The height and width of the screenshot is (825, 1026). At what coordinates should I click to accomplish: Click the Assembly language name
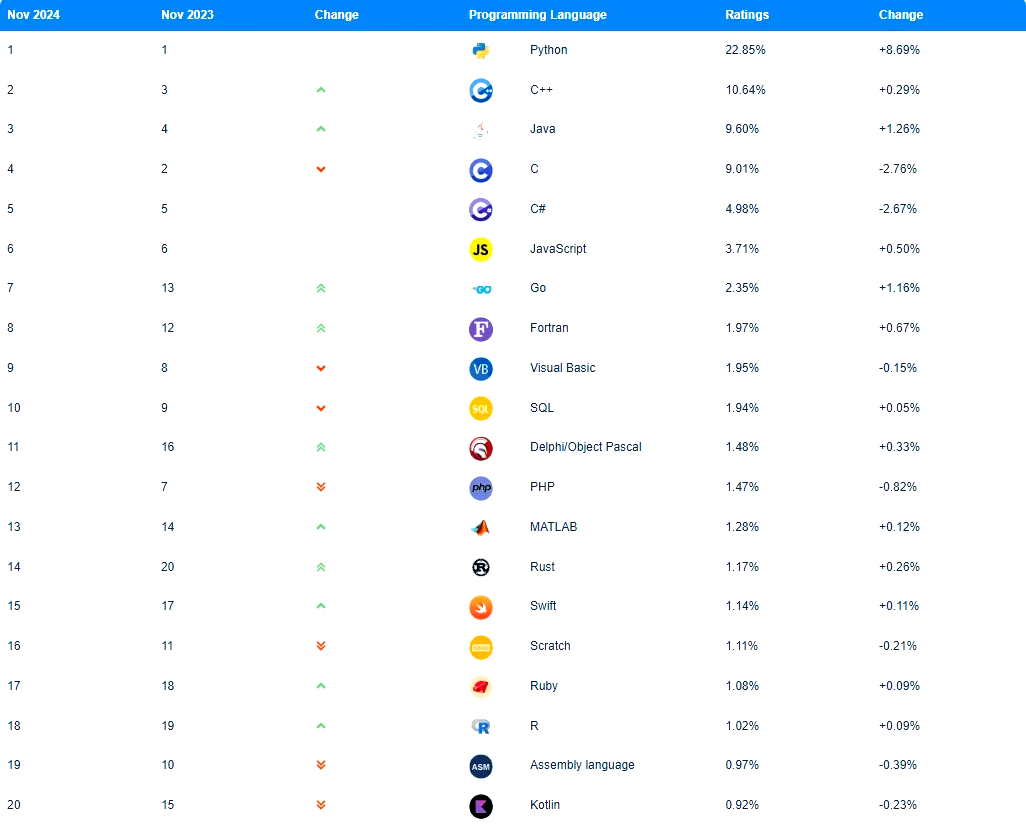tap(582, 765)
